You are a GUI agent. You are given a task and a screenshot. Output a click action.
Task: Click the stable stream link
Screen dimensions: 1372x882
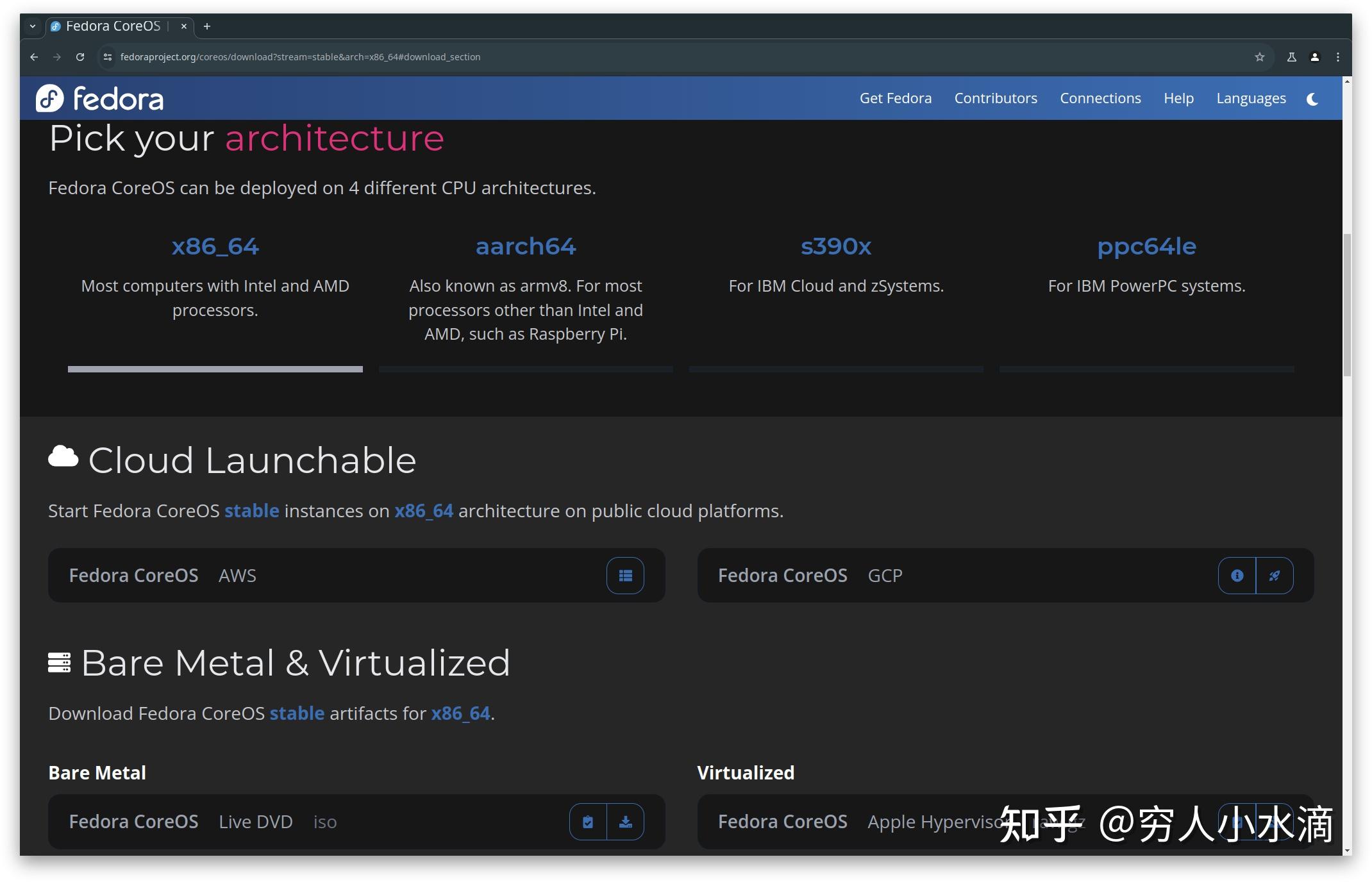tap(251, 511)
